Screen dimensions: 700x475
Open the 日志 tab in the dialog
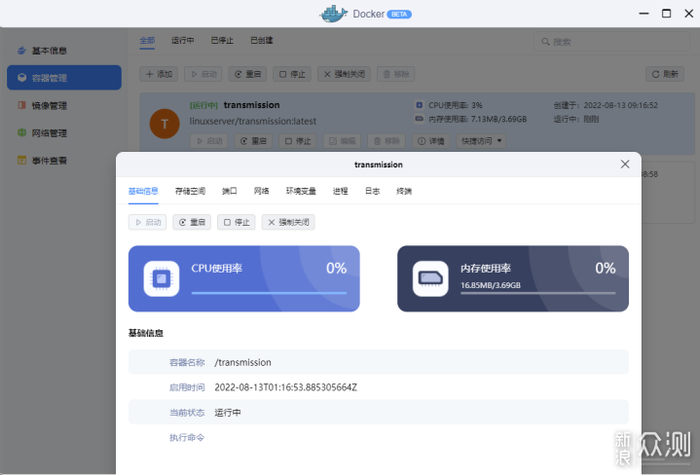(372, 192)
